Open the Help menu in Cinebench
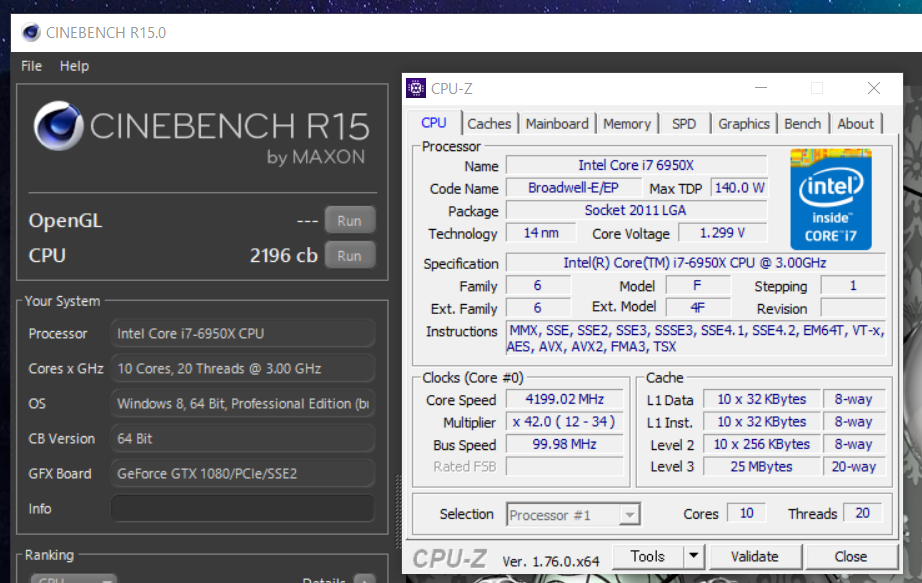This screenshot has height=583, width=922. point(74,66)
